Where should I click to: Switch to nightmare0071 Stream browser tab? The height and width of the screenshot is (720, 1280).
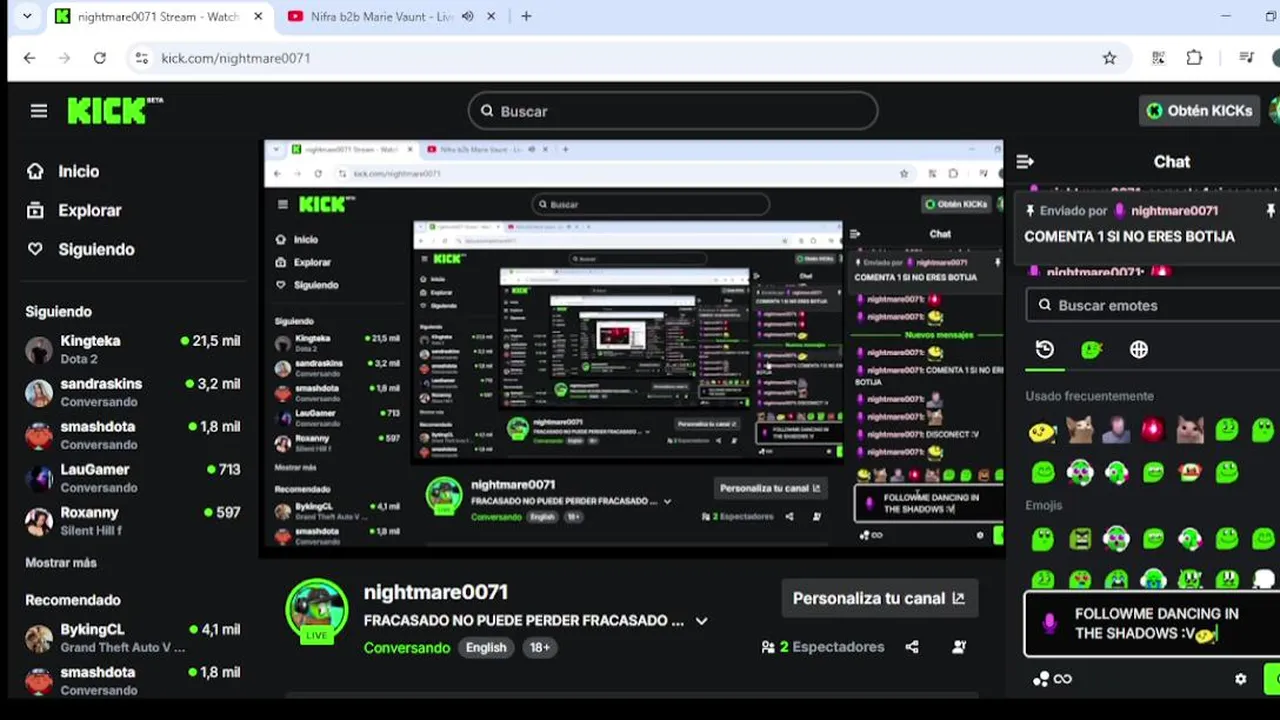[160, 16]
